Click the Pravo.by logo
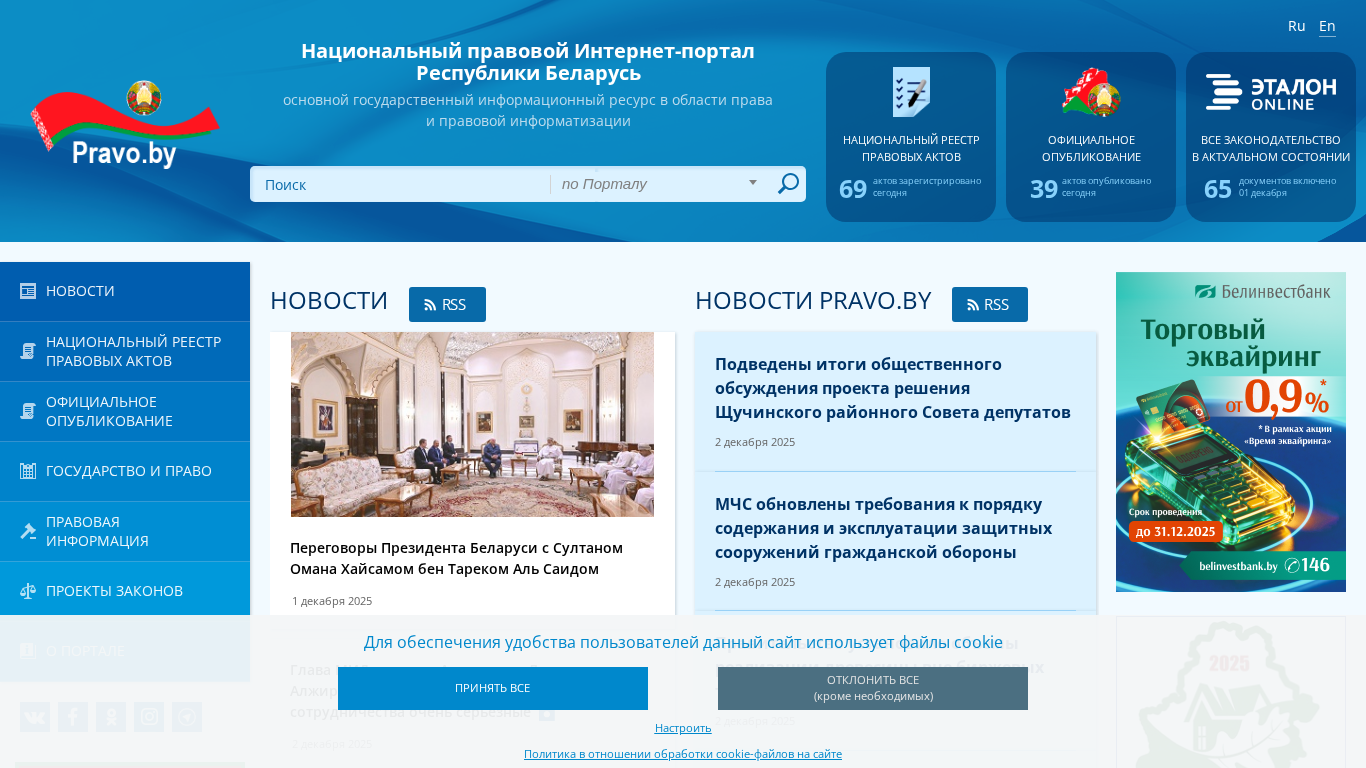The height and width of the screenshot is (768, 1366). click(125, 124)
